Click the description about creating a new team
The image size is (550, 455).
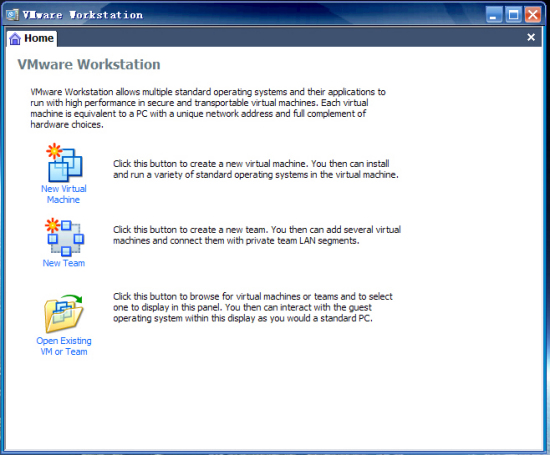pyautogui.click(x=257, y=235)
